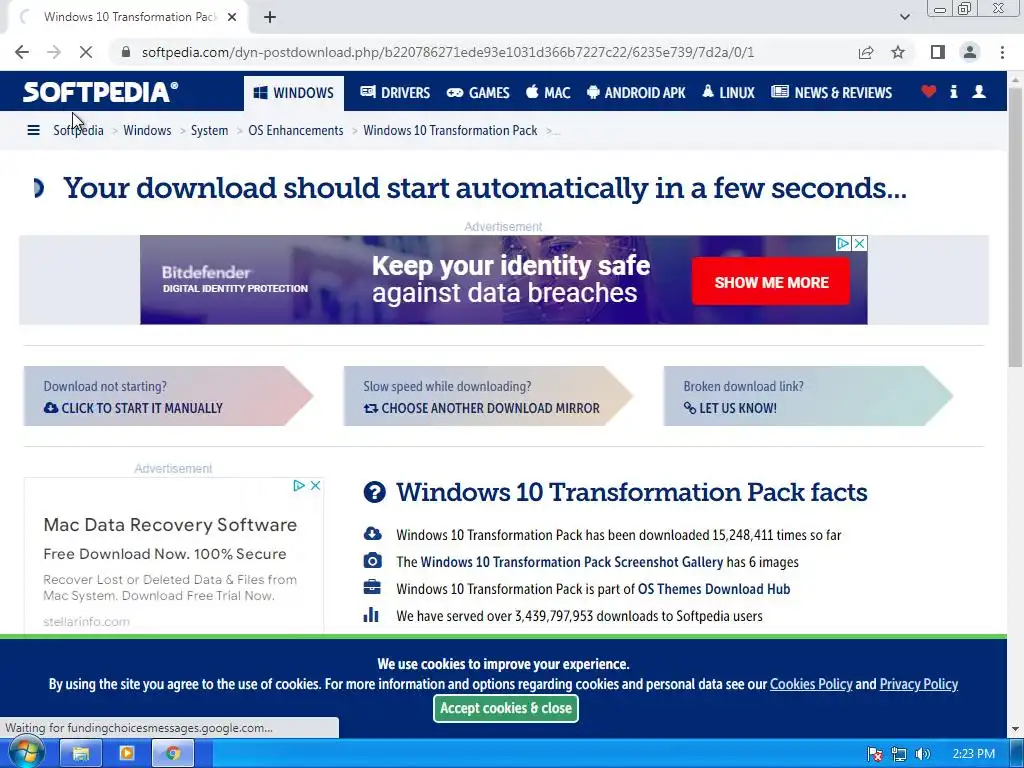Click Show Me More on Bitdefender ad

771,282
